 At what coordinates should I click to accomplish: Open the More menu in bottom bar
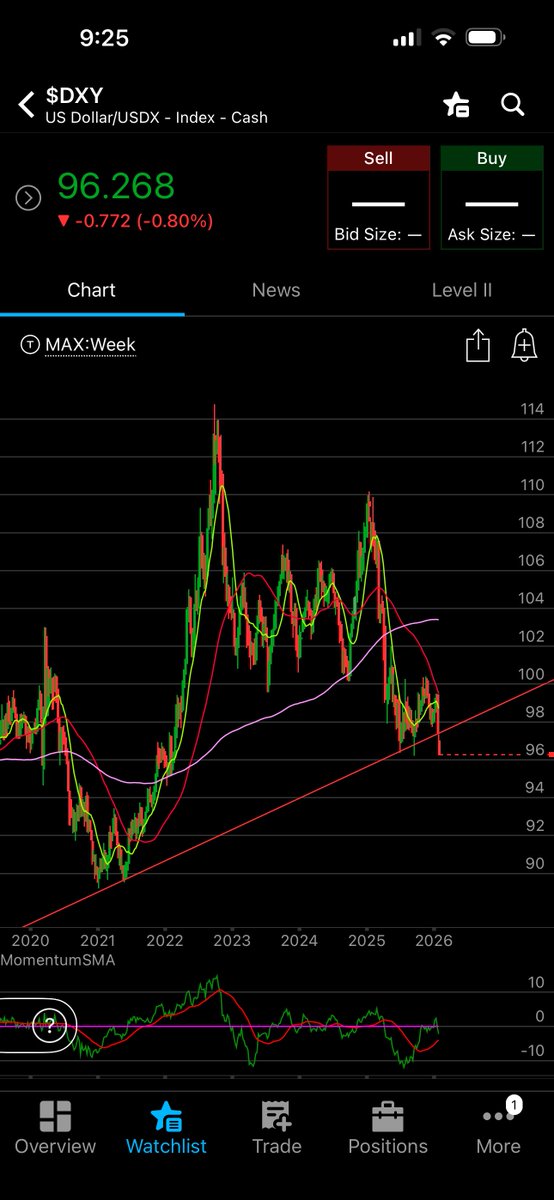click(x=498, y=1128)
